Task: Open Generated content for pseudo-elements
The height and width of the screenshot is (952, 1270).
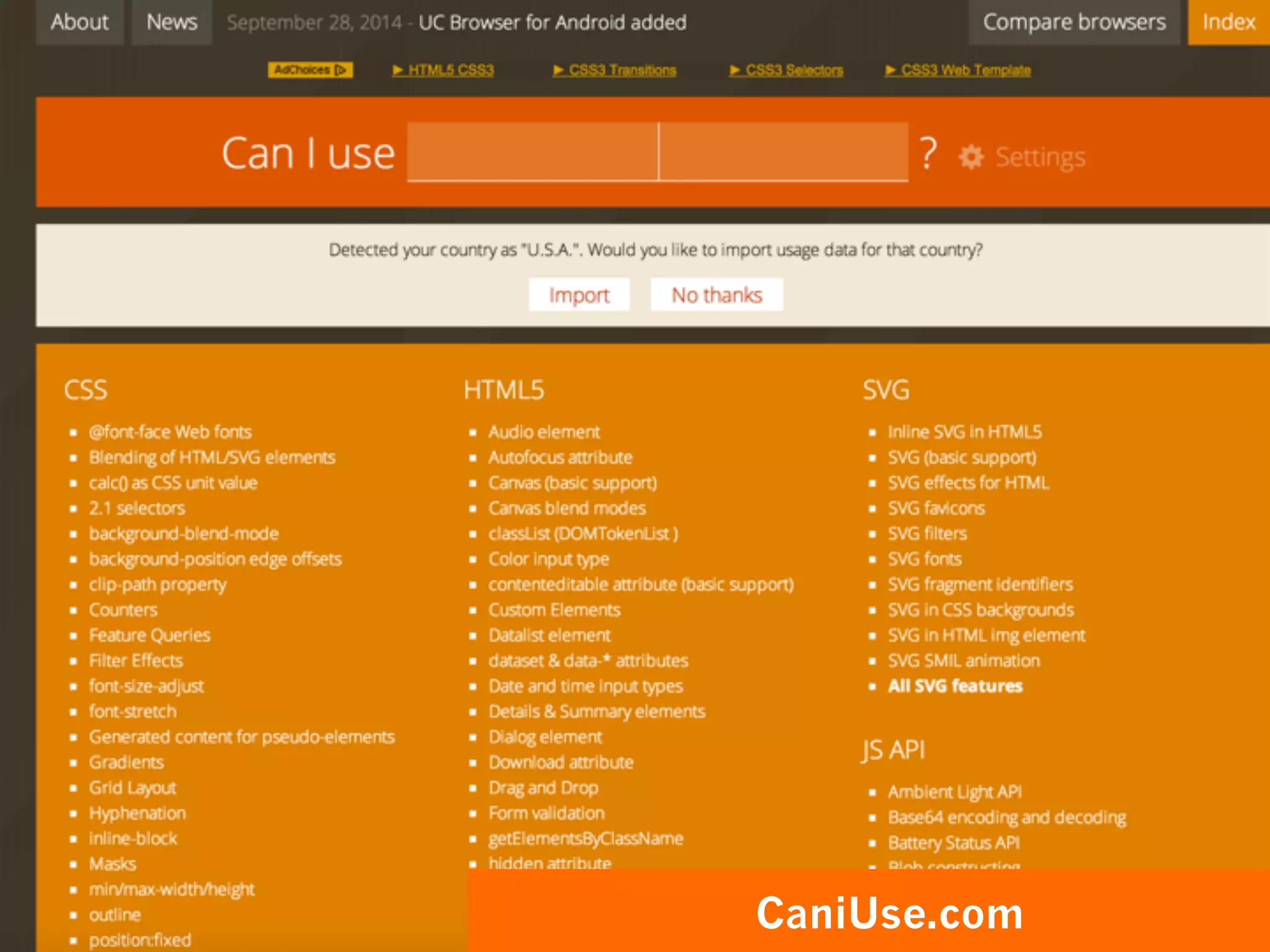Action: (x=242, y=737)
